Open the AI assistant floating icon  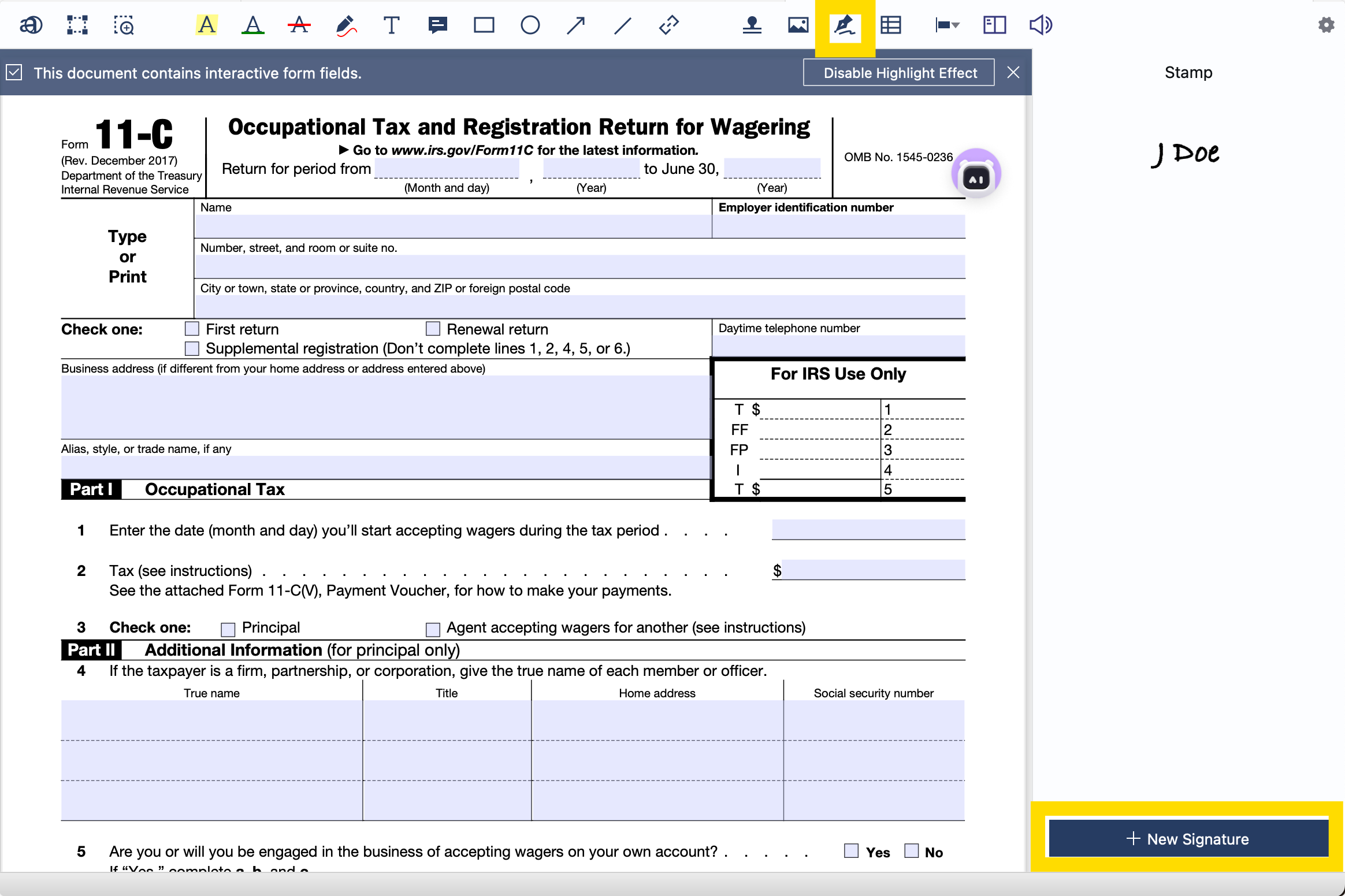coord(976,173)
